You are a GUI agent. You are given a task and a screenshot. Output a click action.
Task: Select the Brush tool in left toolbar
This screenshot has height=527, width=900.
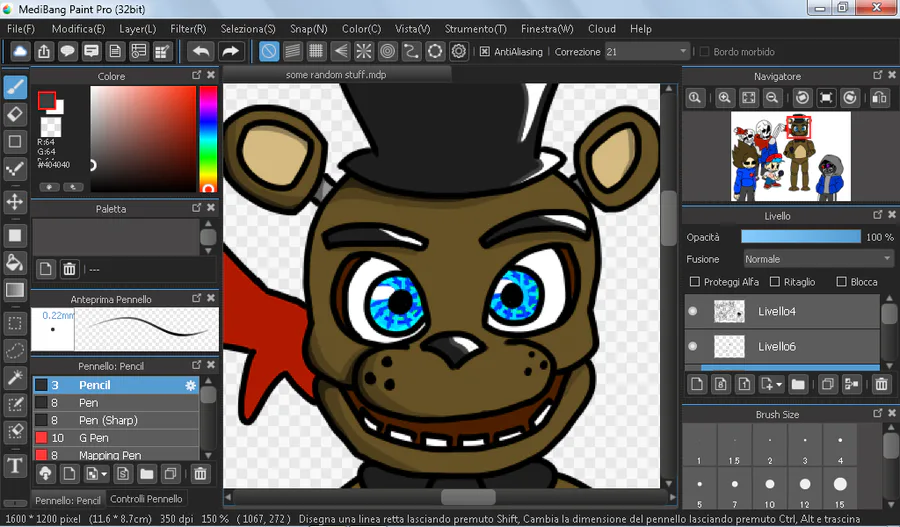coord(15,87)
